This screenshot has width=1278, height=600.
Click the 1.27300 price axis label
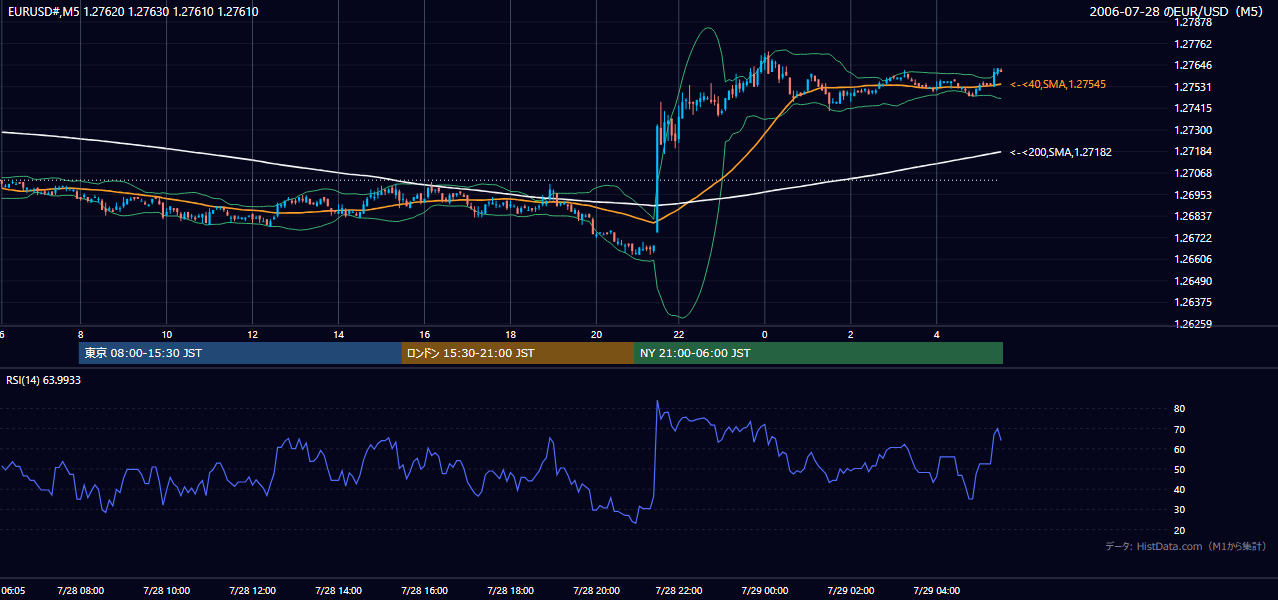(x=1192, y=131)
